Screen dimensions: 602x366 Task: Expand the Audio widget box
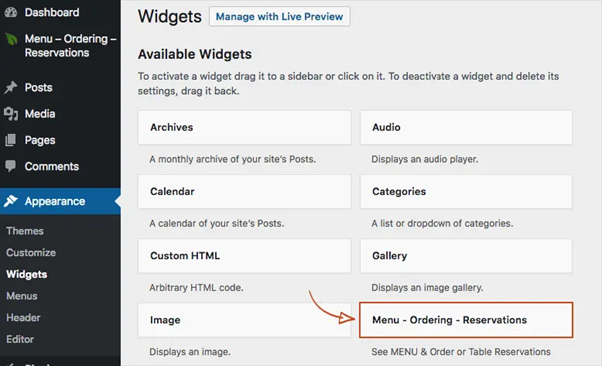pyautogui.click(x=466, y=128)
